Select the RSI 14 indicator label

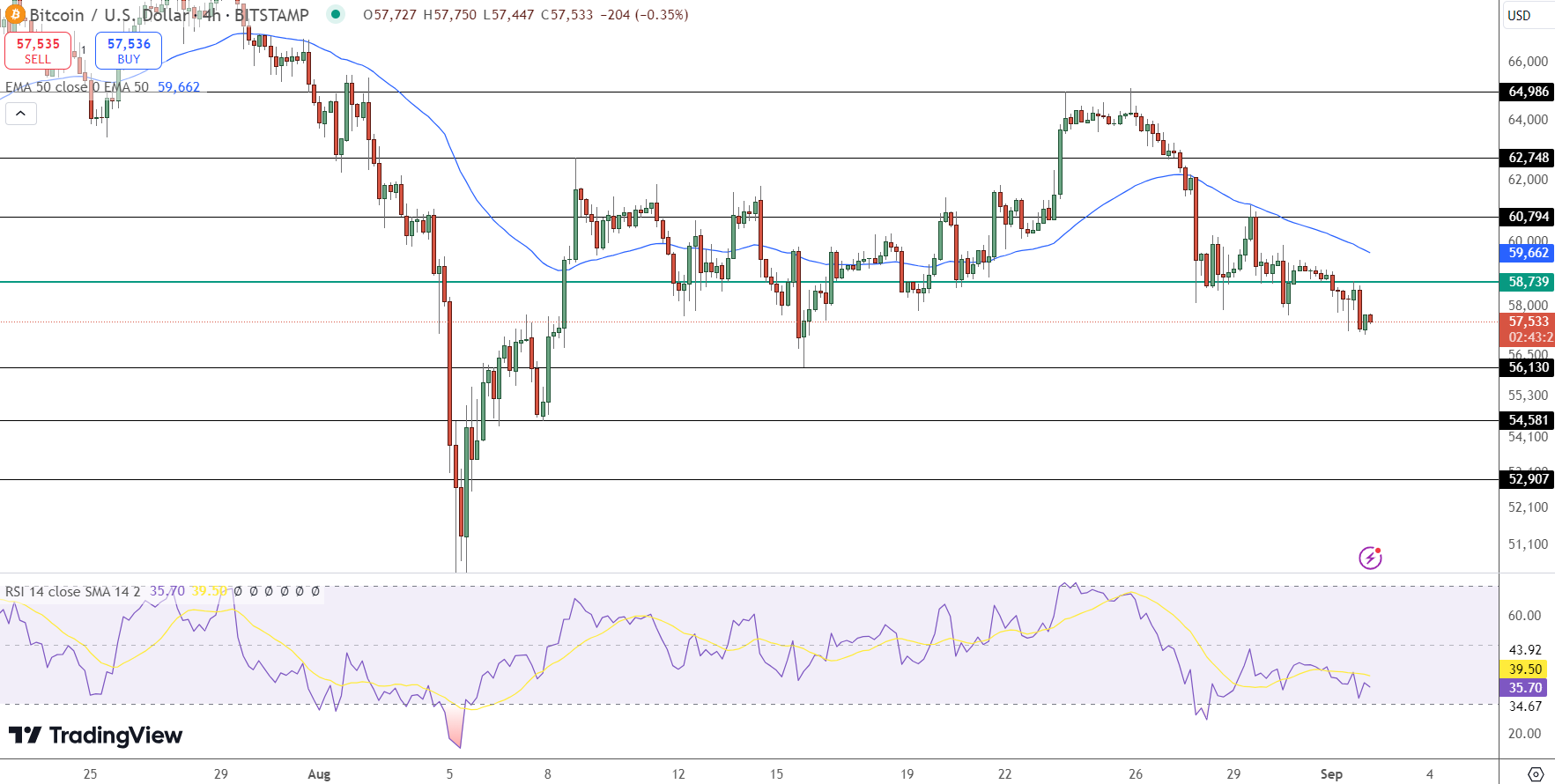72,591
